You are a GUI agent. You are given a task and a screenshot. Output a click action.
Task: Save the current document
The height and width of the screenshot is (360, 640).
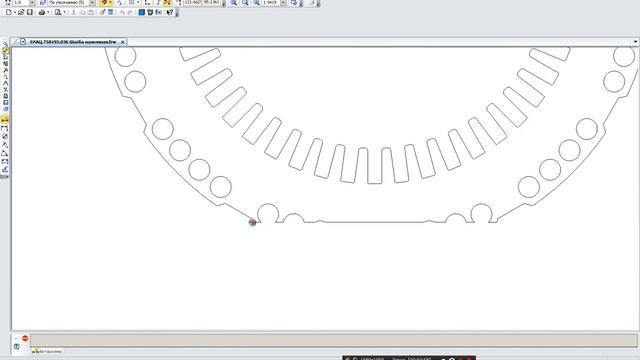pos(30,12)
